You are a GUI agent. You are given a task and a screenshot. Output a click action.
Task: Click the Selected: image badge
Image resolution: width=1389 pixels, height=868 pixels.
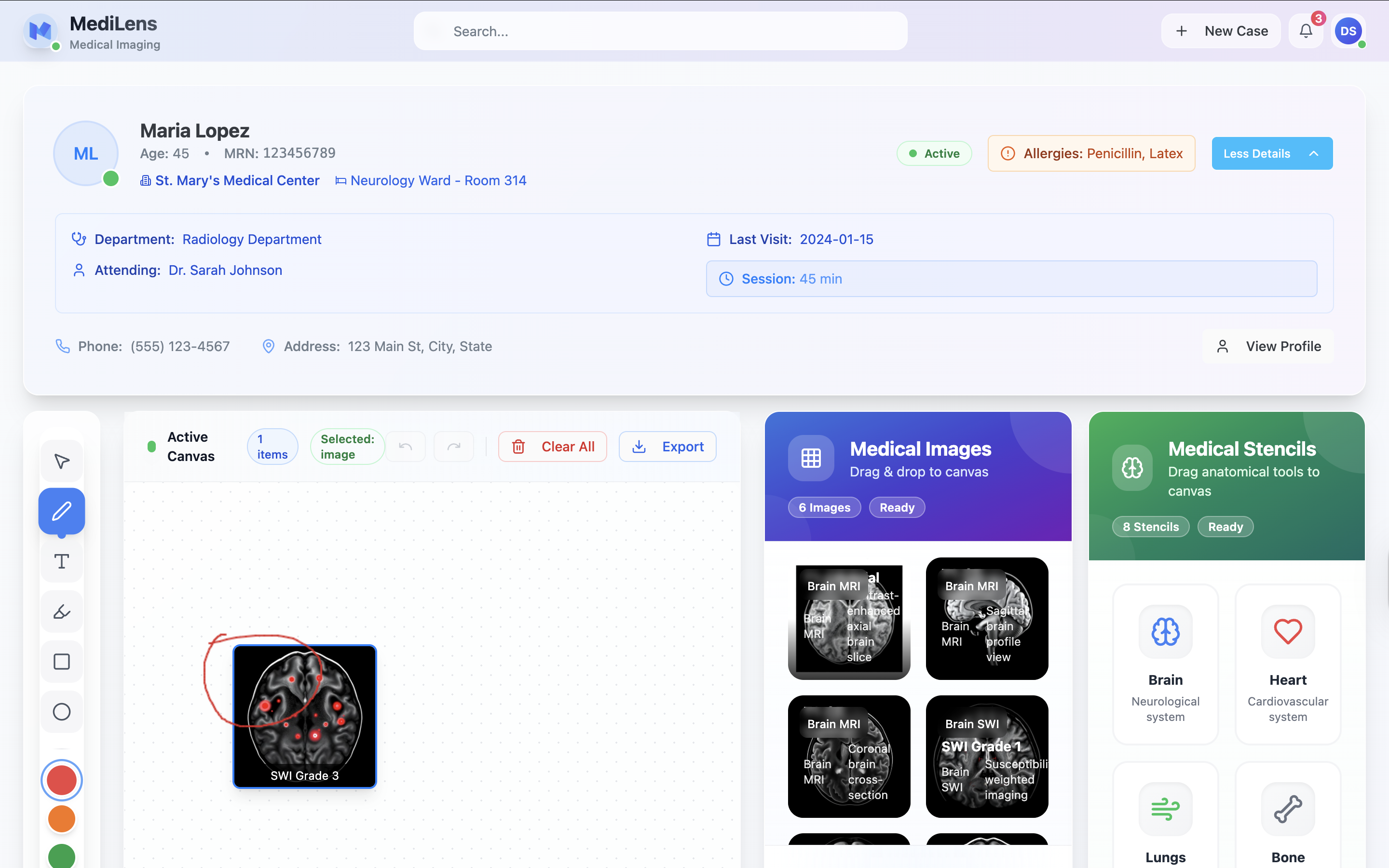pos(347,447)
